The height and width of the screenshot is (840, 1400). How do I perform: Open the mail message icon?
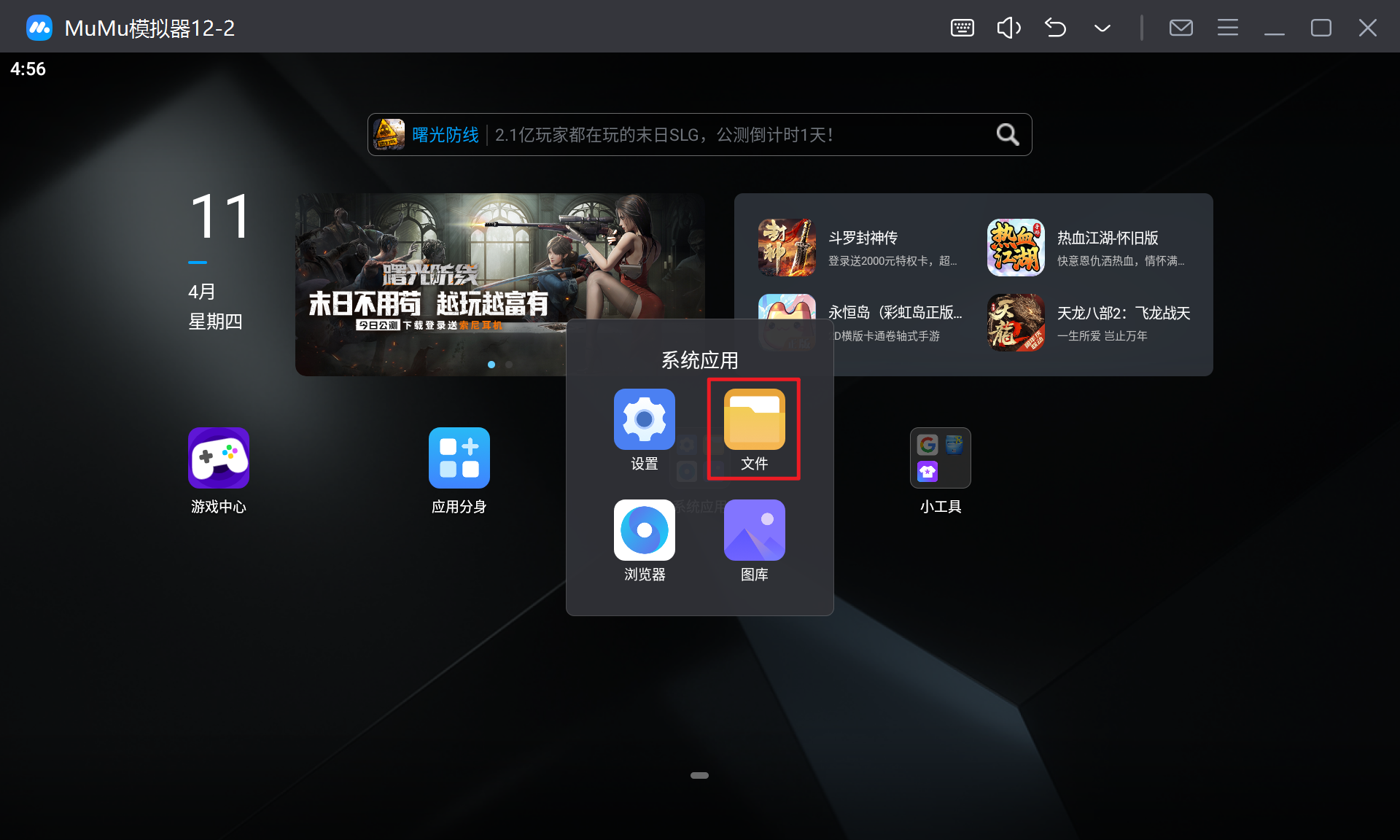point(1181,28)
